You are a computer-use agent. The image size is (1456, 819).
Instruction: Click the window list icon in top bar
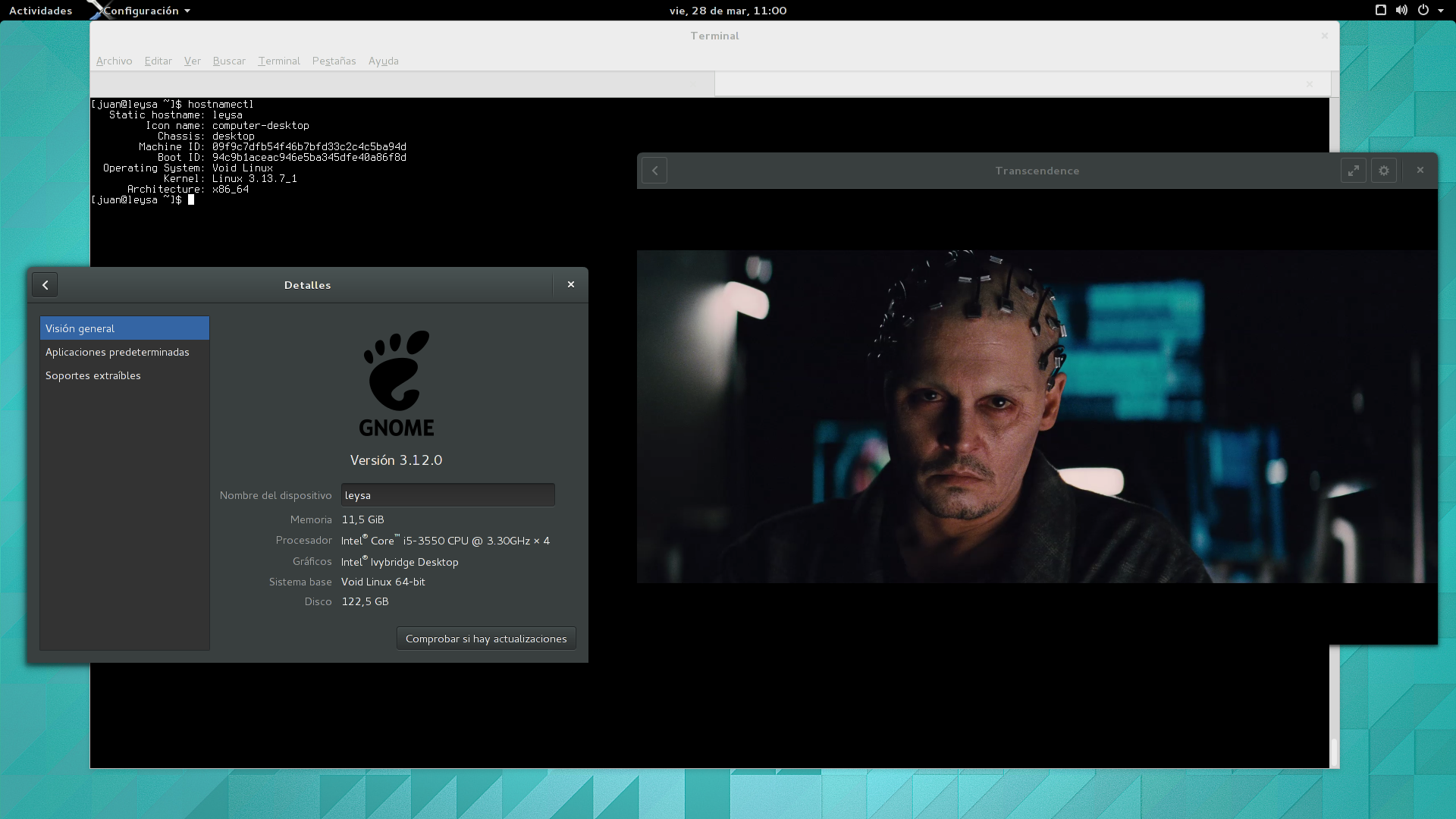(x=1380, y=11)
